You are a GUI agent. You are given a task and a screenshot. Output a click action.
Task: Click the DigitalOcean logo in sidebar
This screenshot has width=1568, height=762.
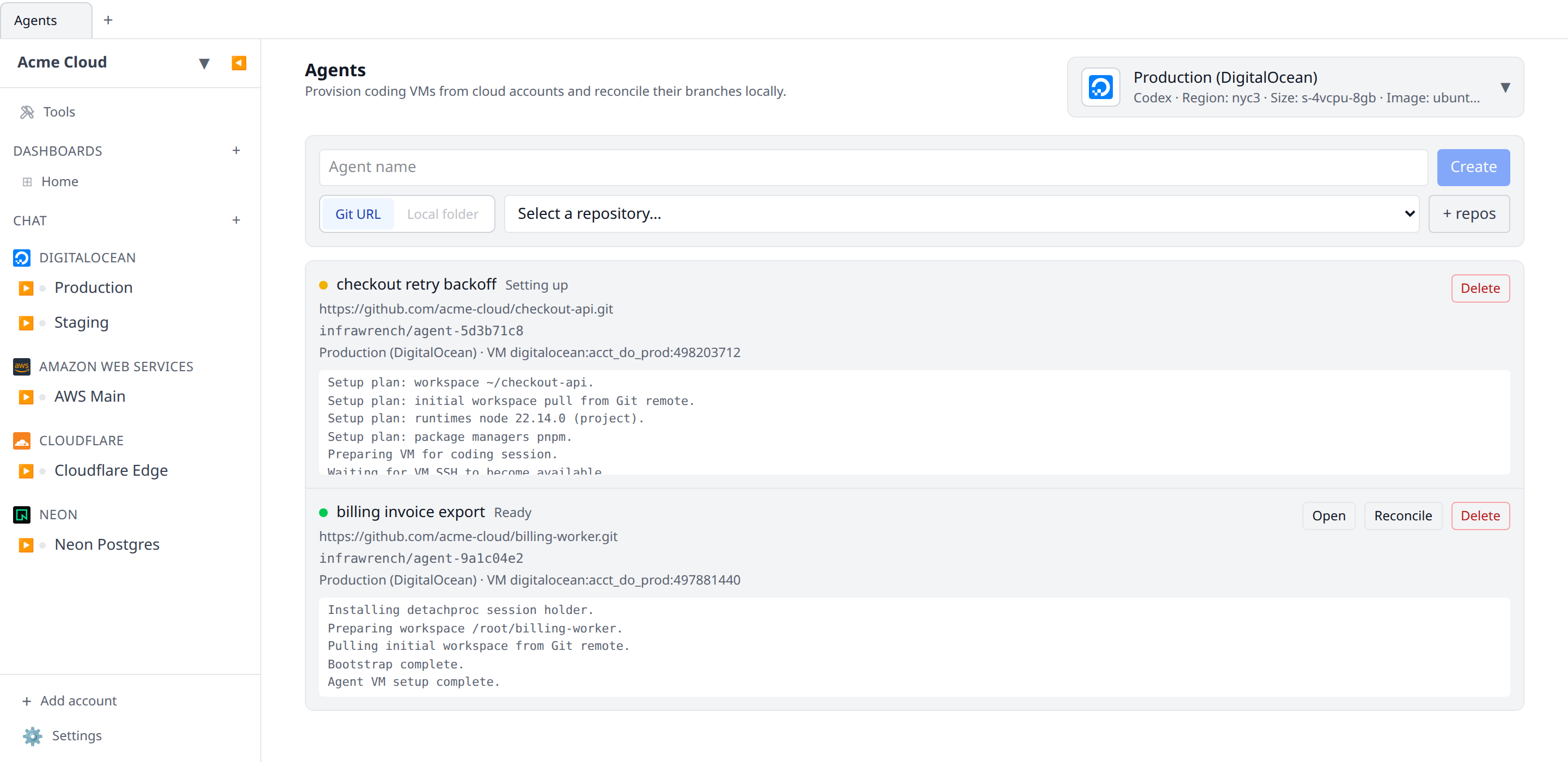point(22,257)
